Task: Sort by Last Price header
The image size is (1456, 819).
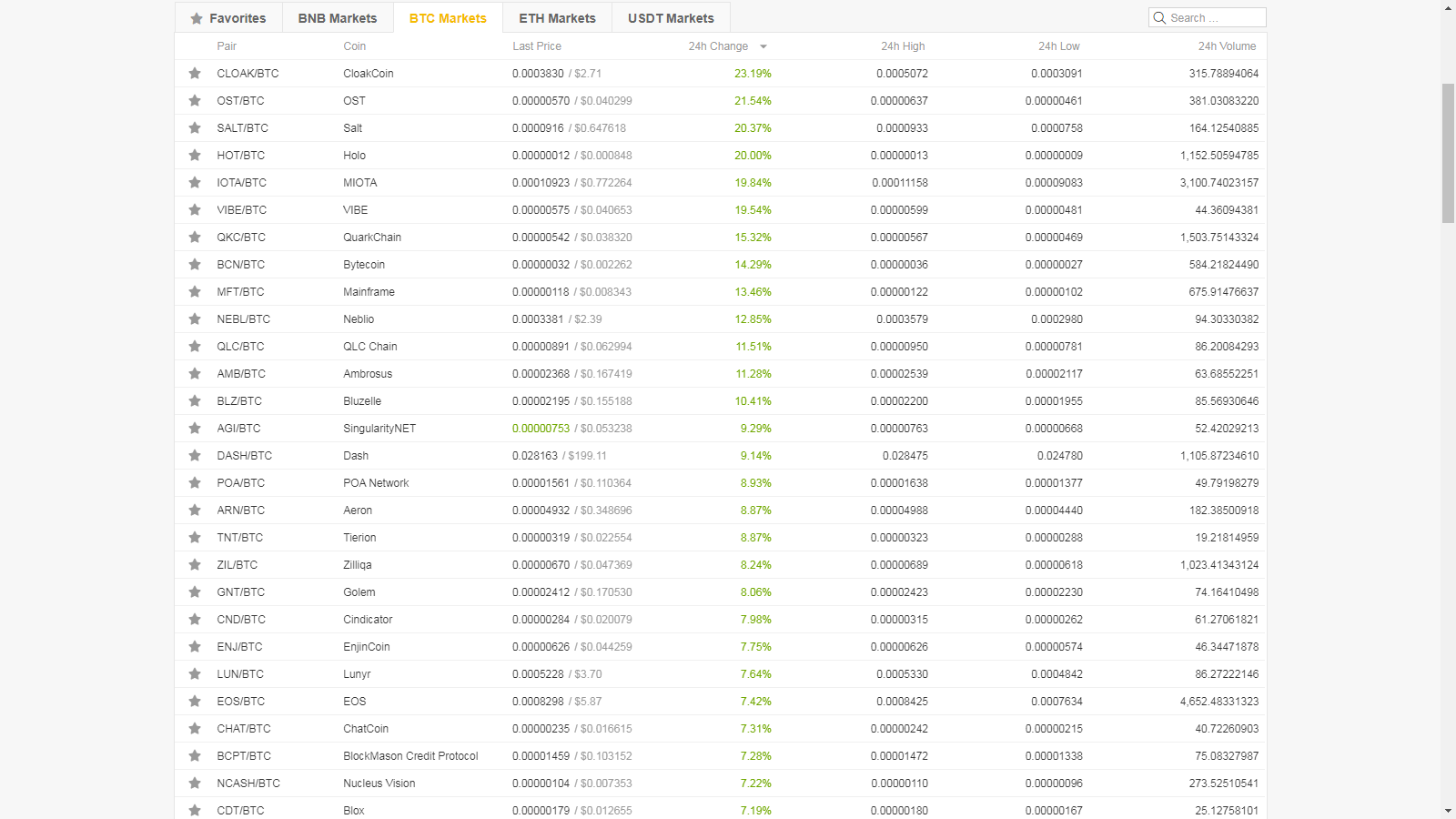Action: pos(537,46)
